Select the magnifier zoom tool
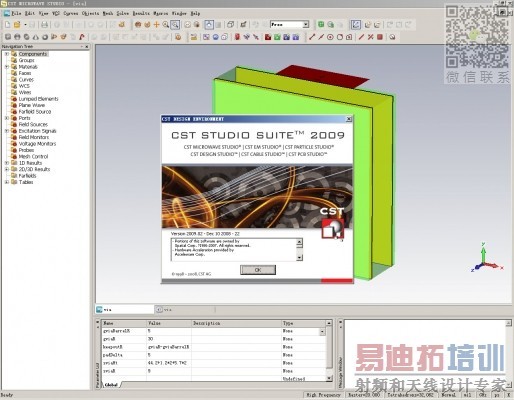Image resolution: width=514 pixels, height=400 pixels. pos(166,24)
